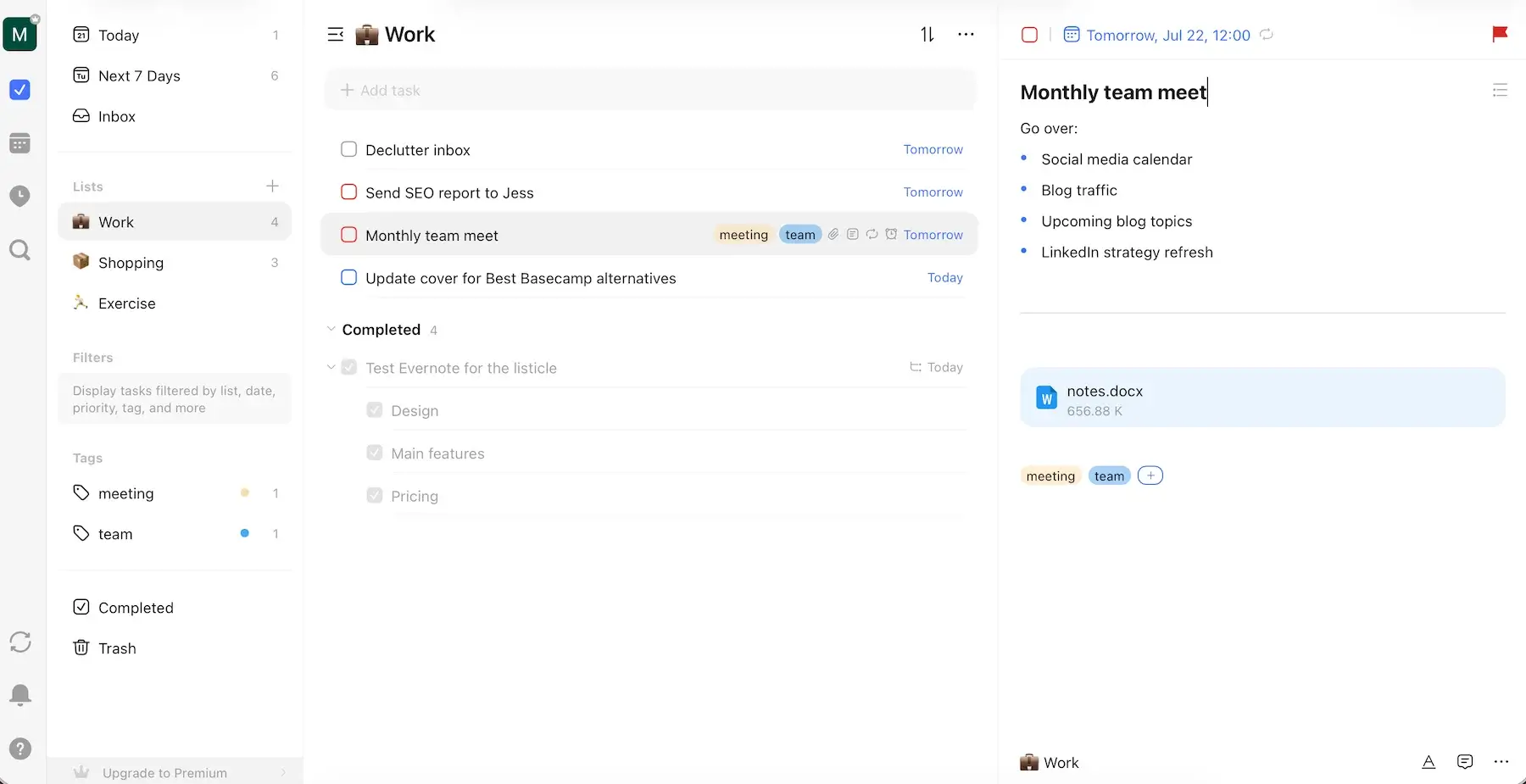Viewport: 1526px width, 784px height.
Task: Check off Monthly team meet in list
Action: [x=348, y=235]
